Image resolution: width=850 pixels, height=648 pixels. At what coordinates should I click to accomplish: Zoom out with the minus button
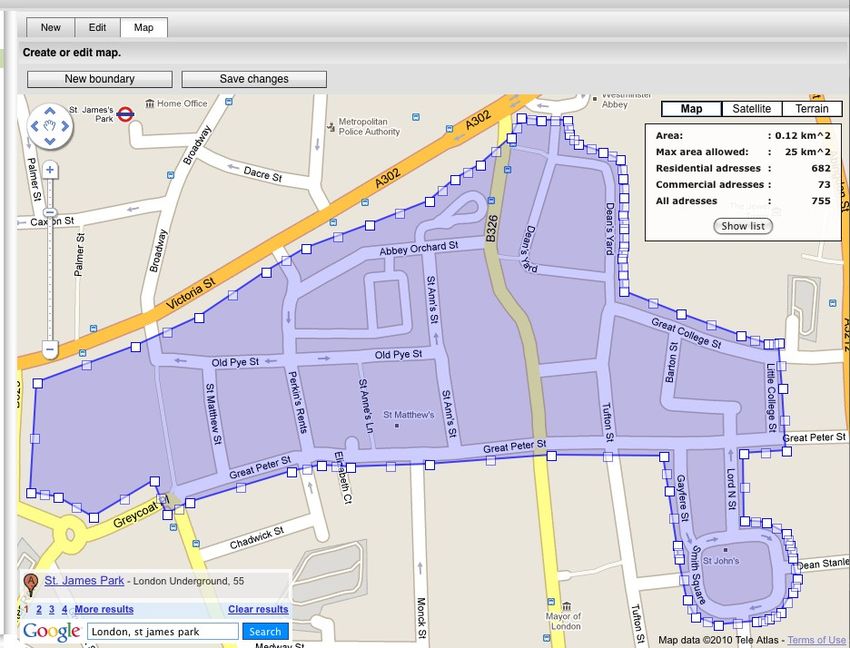(x=50, y=349)
